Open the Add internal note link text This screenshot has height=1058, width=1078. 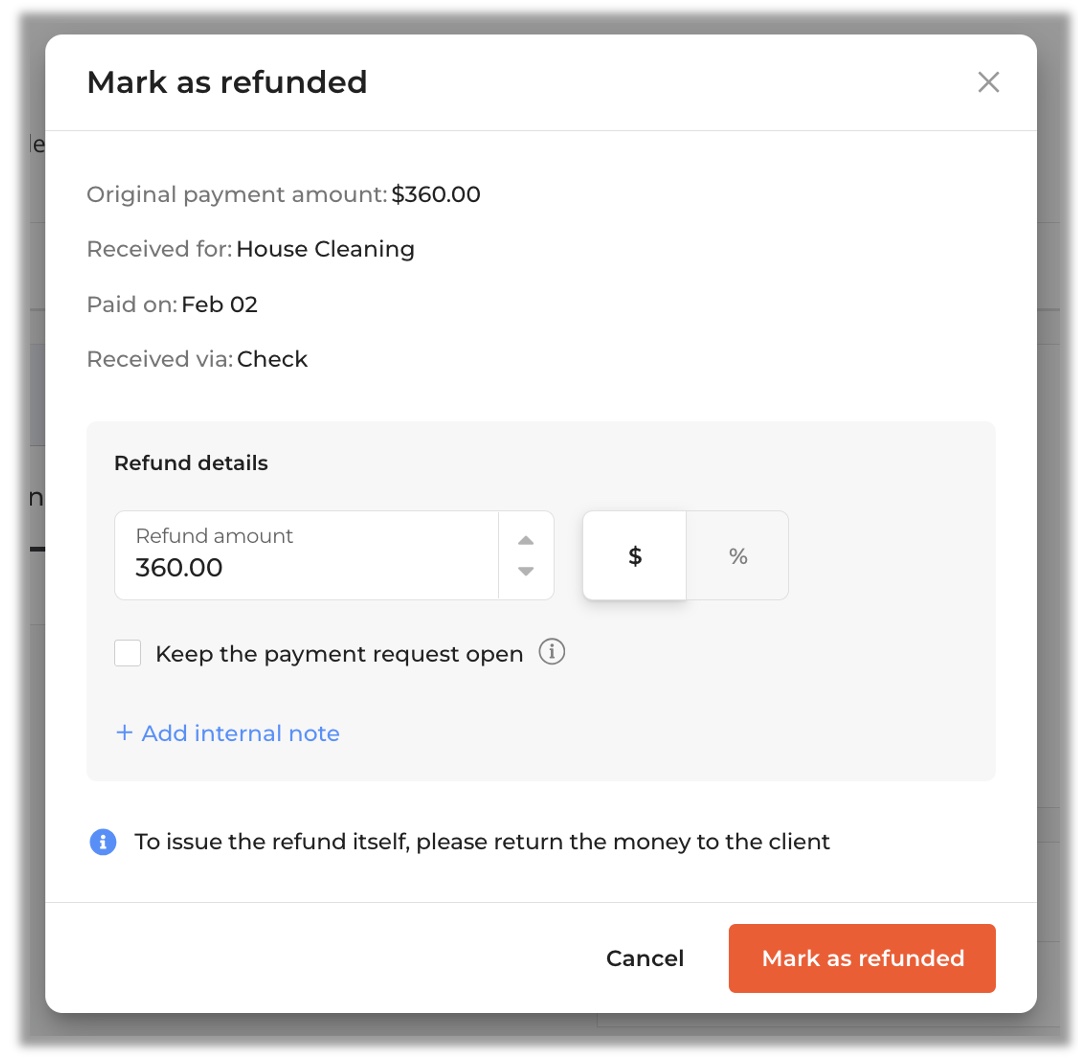[241, 733]
